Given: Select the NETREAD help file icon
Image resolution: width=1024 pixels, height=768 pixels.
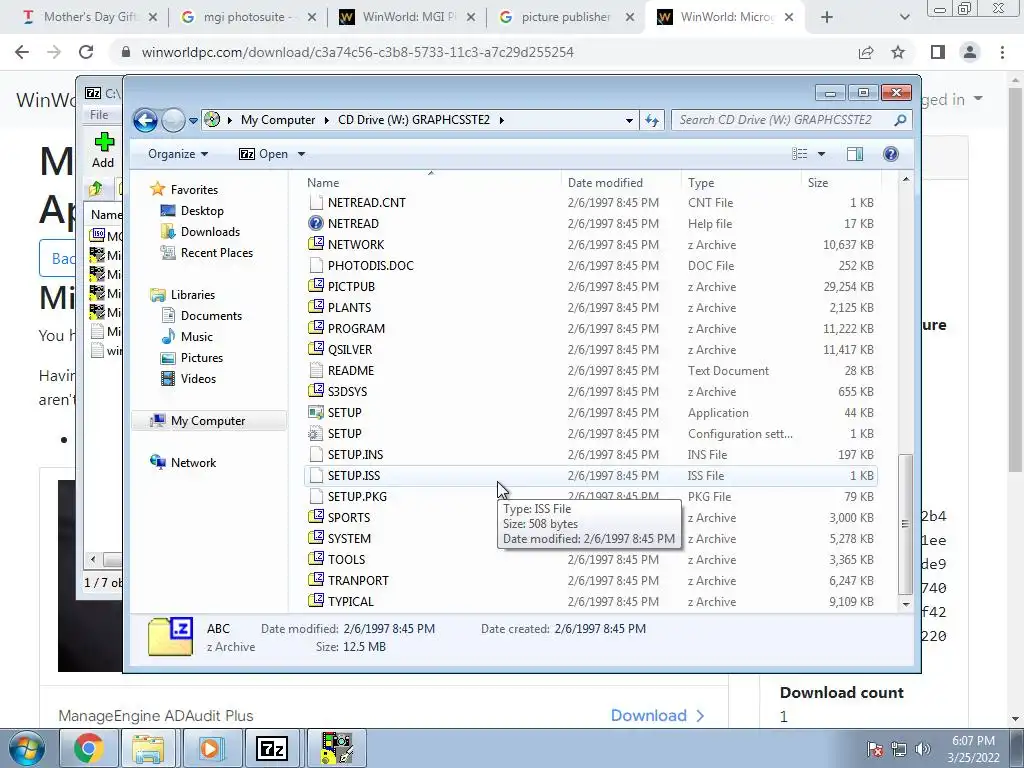Looking at the screenshot, I should pos(315,223).
